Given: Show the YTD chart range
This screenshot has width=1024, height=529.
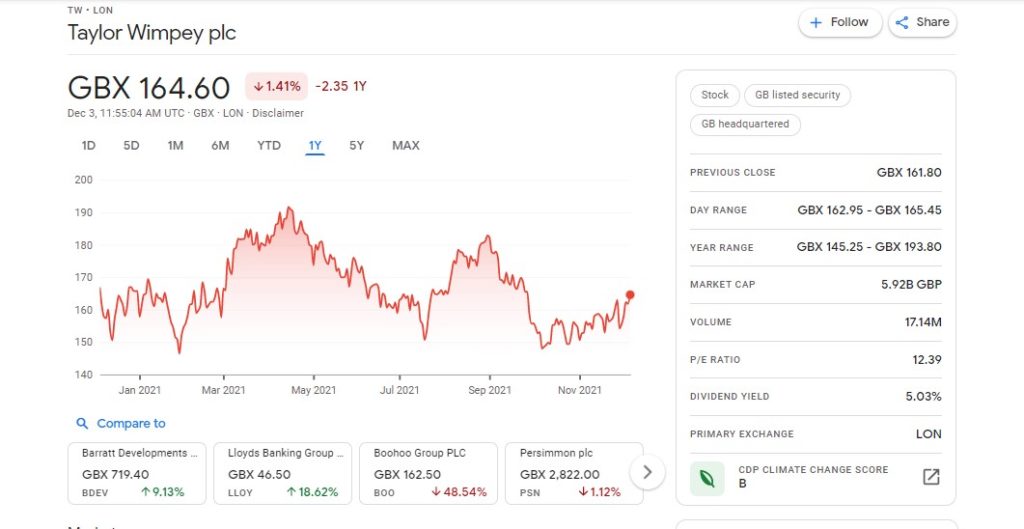Looking at the screenshot, I should coord(268,146).
